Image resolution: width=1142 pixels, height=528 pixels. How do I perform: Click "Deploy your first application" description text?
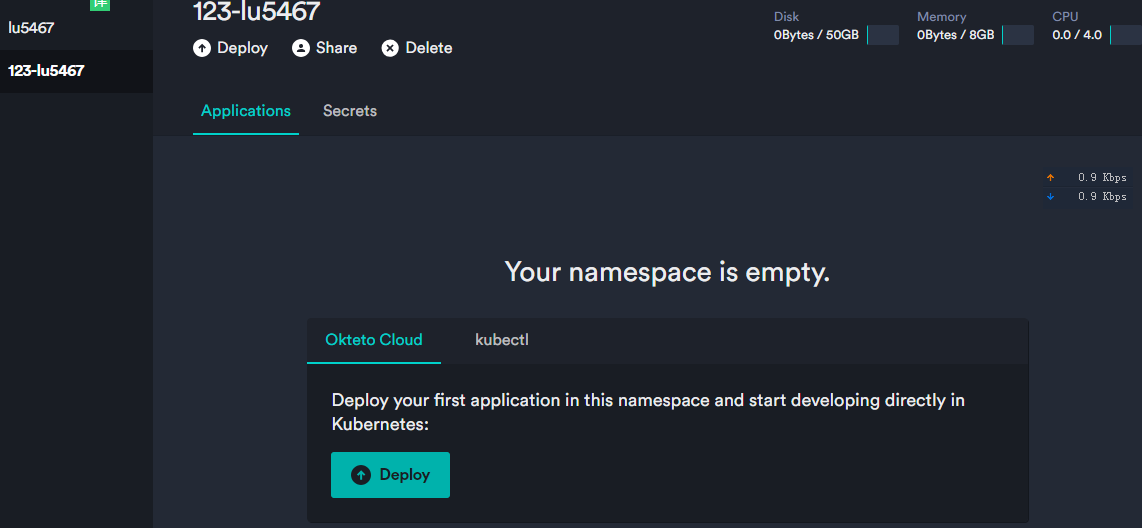(x=648, y=411)
